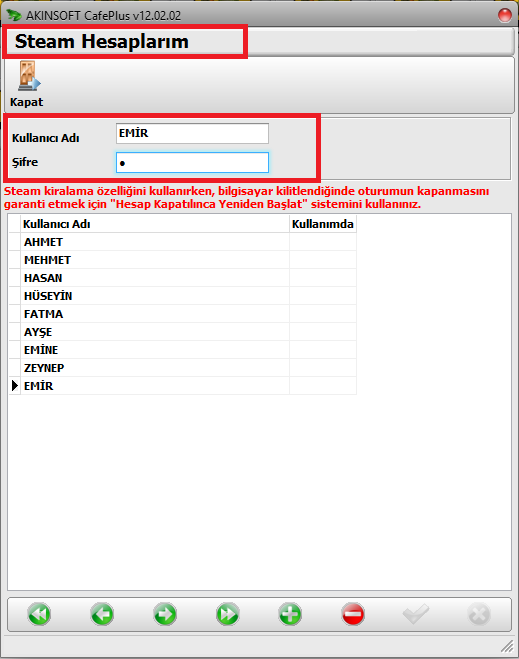Viewport: 519px width, 659px height.
Task: Delete record with red minus button
Action: tap(353, 614)
